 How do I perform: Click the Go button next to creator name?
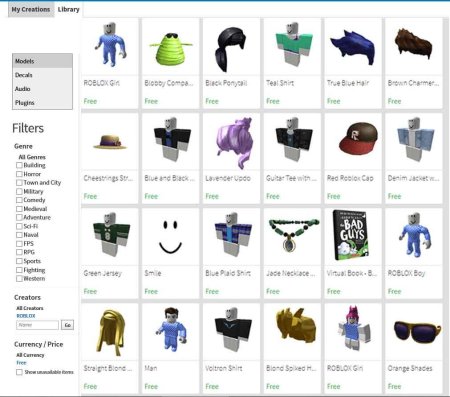pyautogui.click(x=68, y=325)
